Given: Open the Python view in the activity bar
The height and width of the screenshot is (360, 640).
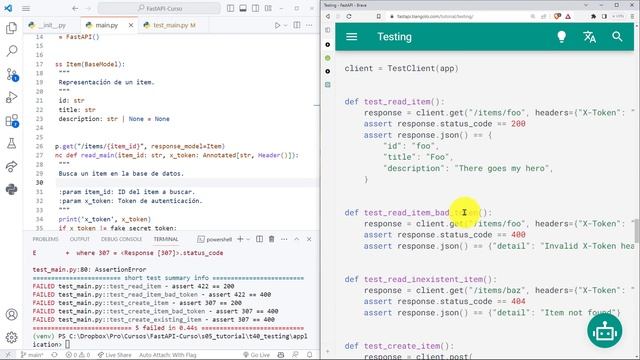Looking at the screenshot, I should [11, 189].
